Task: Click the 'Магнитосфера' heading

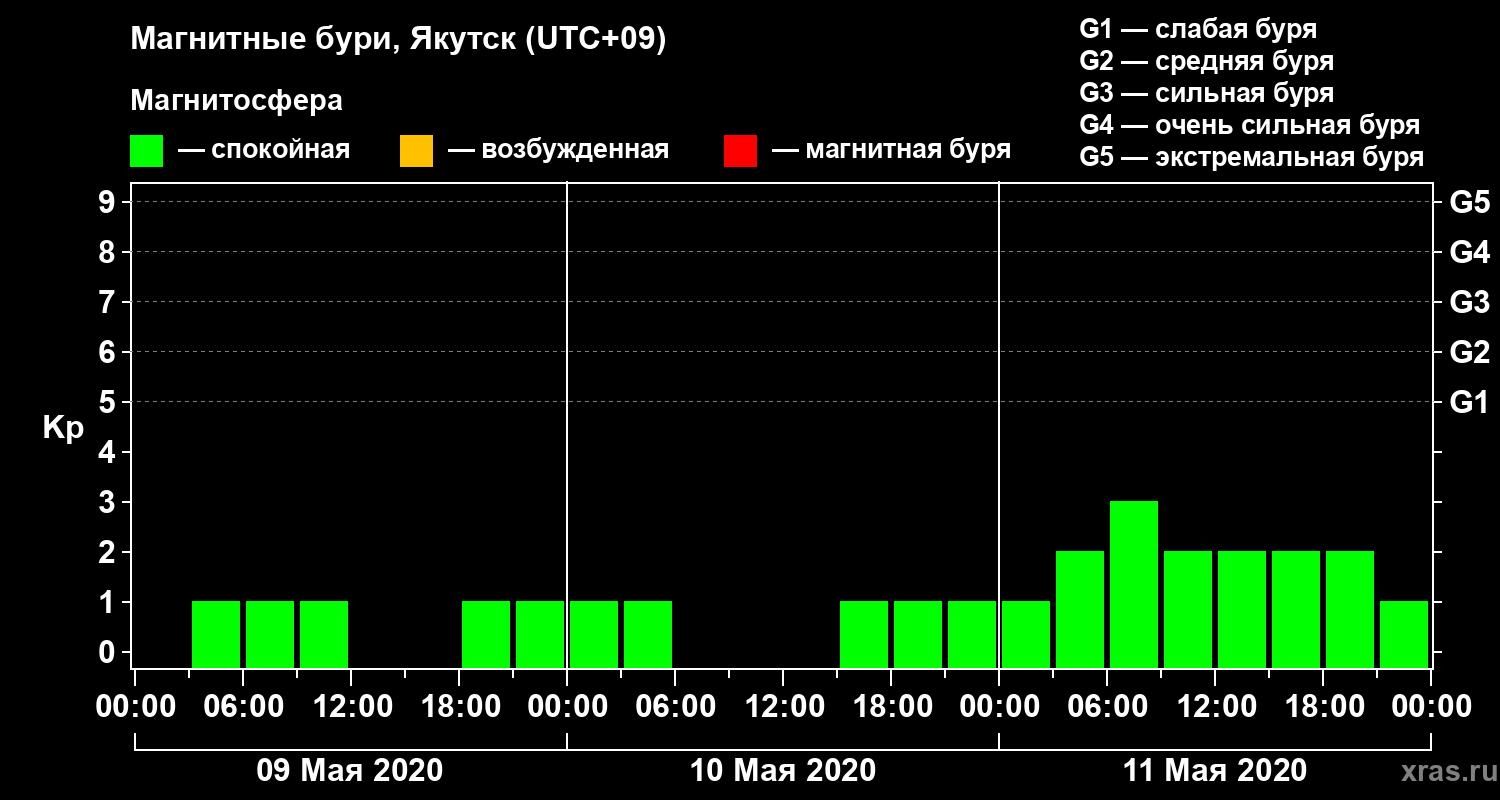Action: [x=236, y=101]
